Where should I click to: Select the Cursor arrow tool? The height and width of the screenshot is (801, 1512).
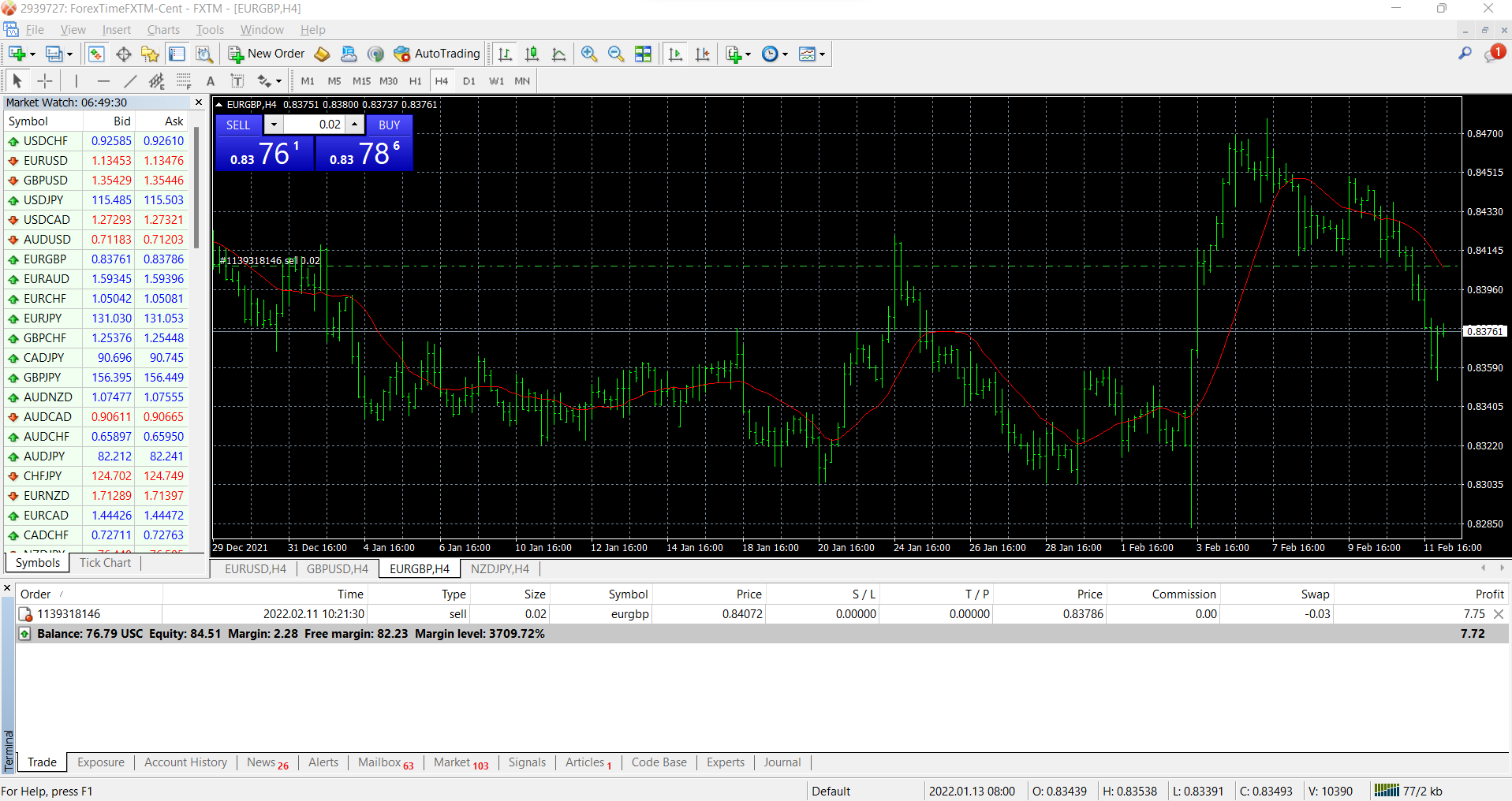tap(17, 80)
